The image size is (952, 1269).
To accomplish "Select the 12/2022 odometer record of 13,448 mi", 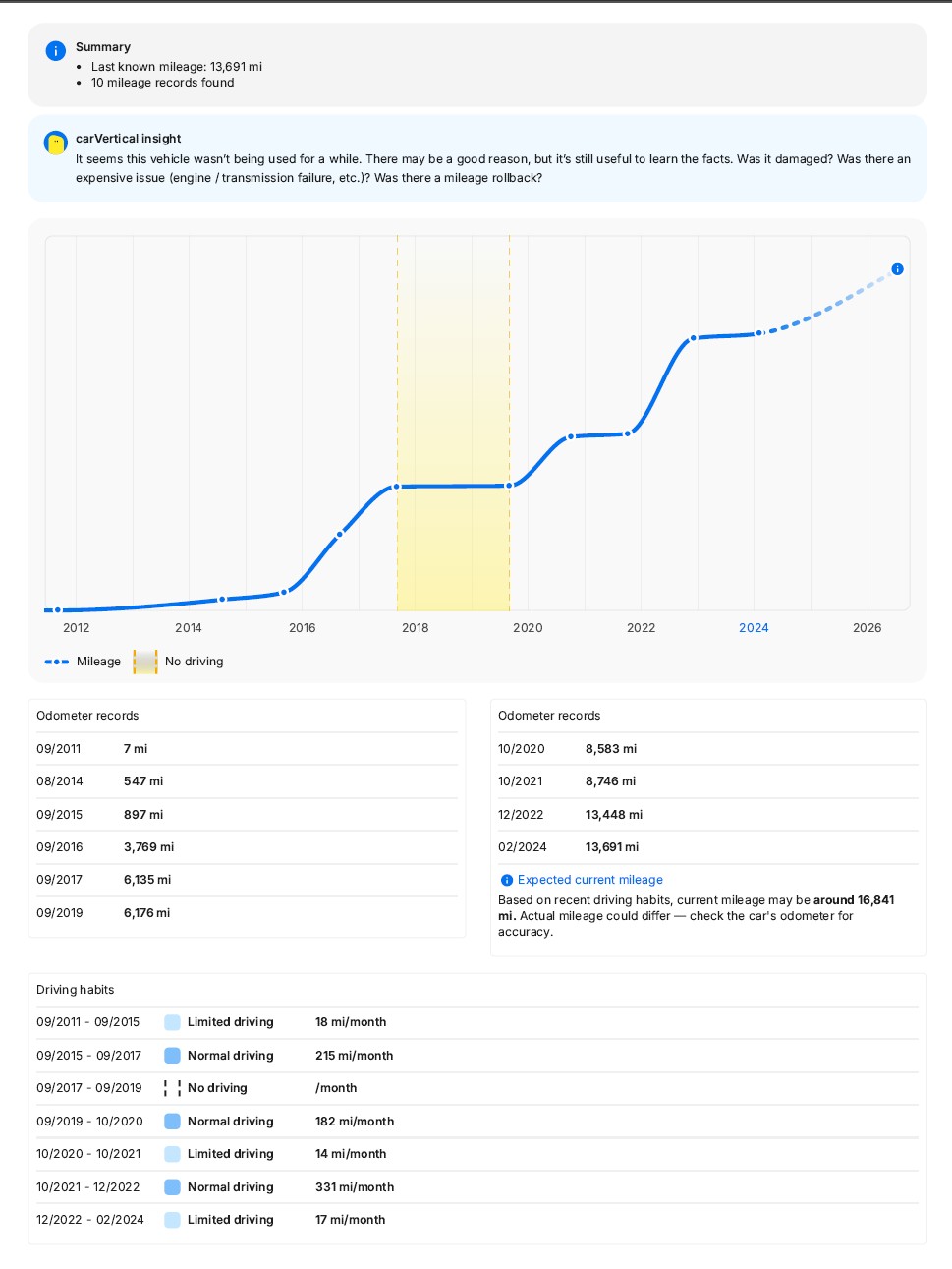I will [x=707, y=815].
